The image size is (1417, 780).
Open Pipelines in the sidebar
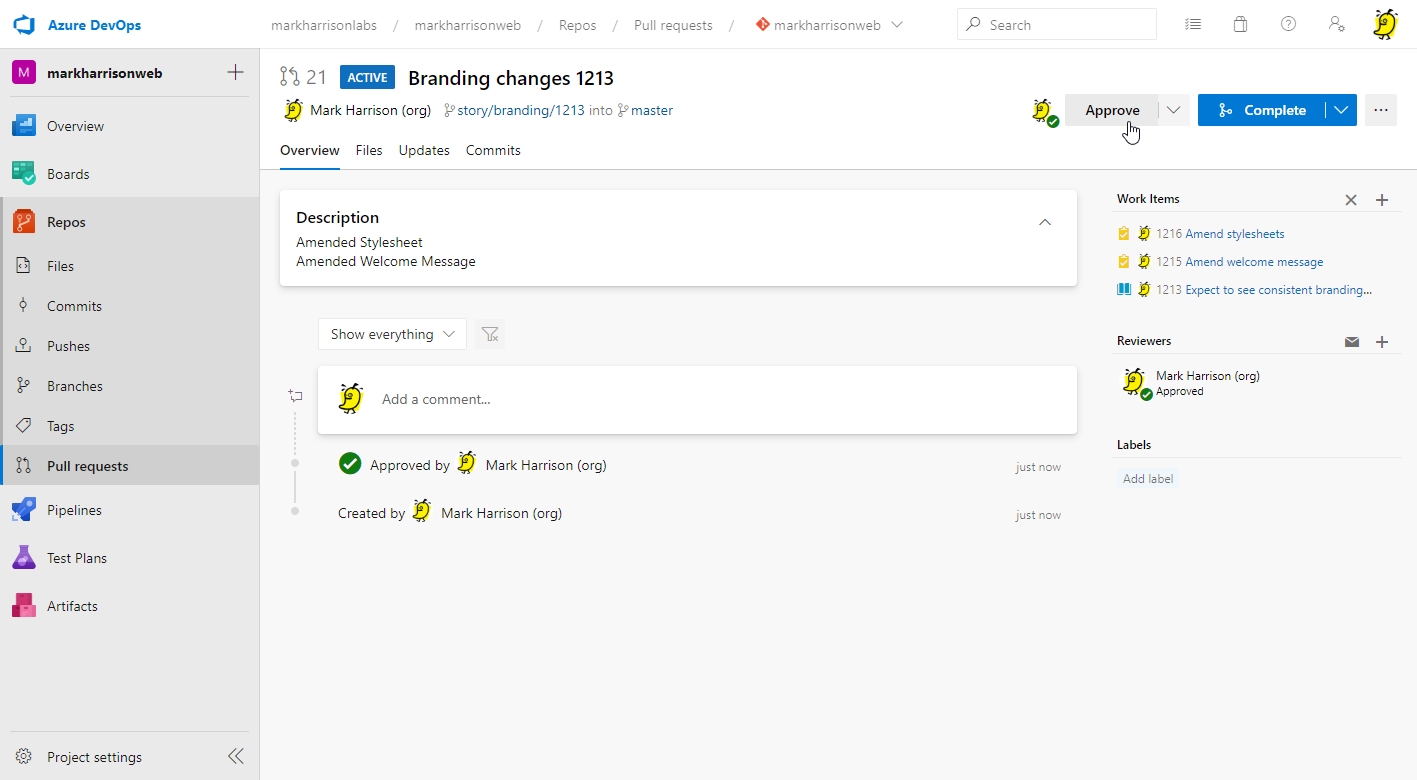tap(74, 510)
